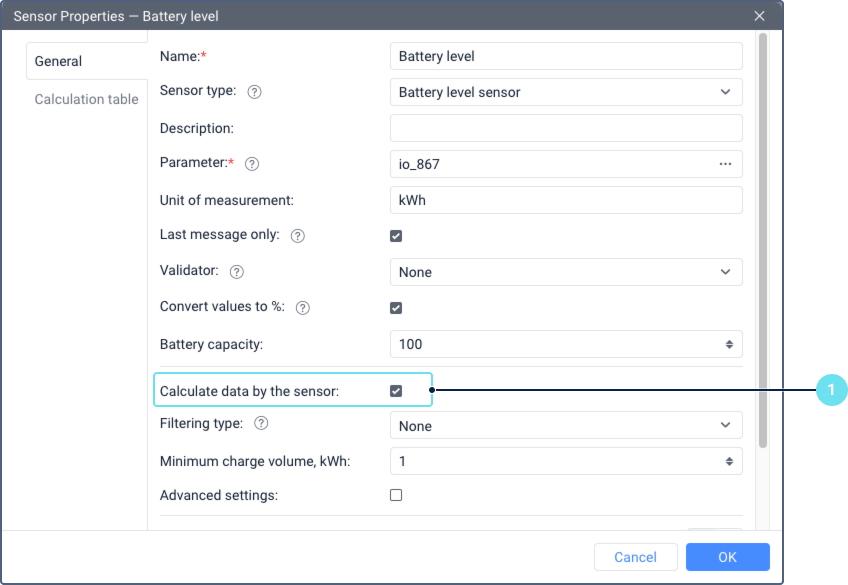Uncheck Convert values to % checkbox
The width and height of the screenshot is (848, 585).
(x=396, y=308)
